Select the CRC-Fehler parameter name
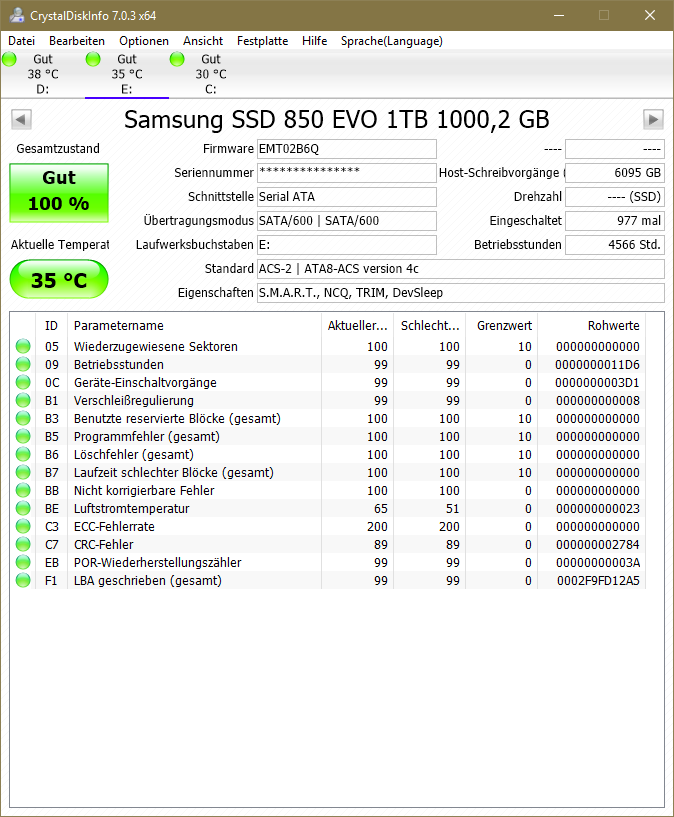 click(104, 544)
